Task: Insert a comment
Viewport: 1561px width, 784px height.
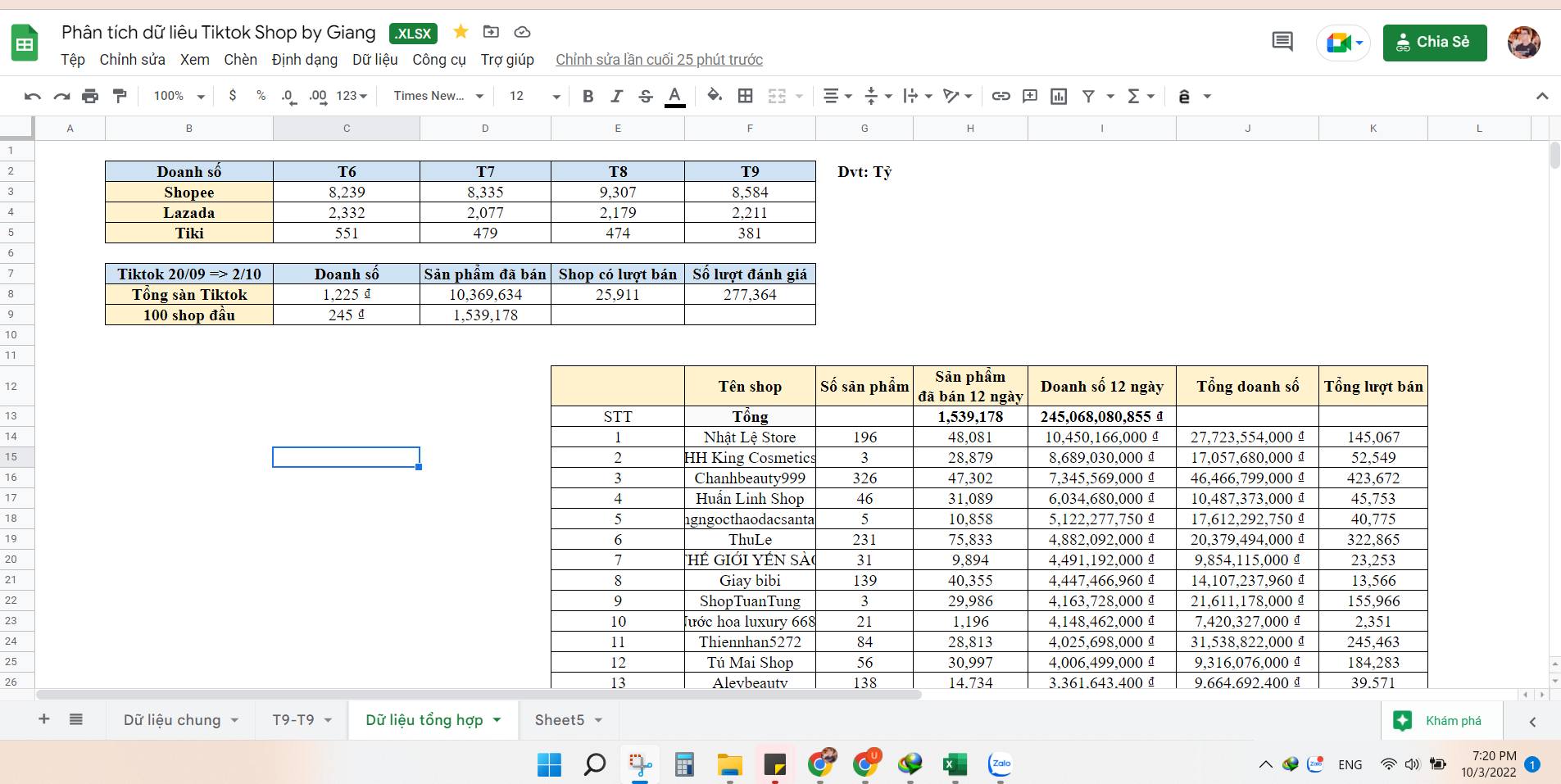Action: (x=1030, y=97)
